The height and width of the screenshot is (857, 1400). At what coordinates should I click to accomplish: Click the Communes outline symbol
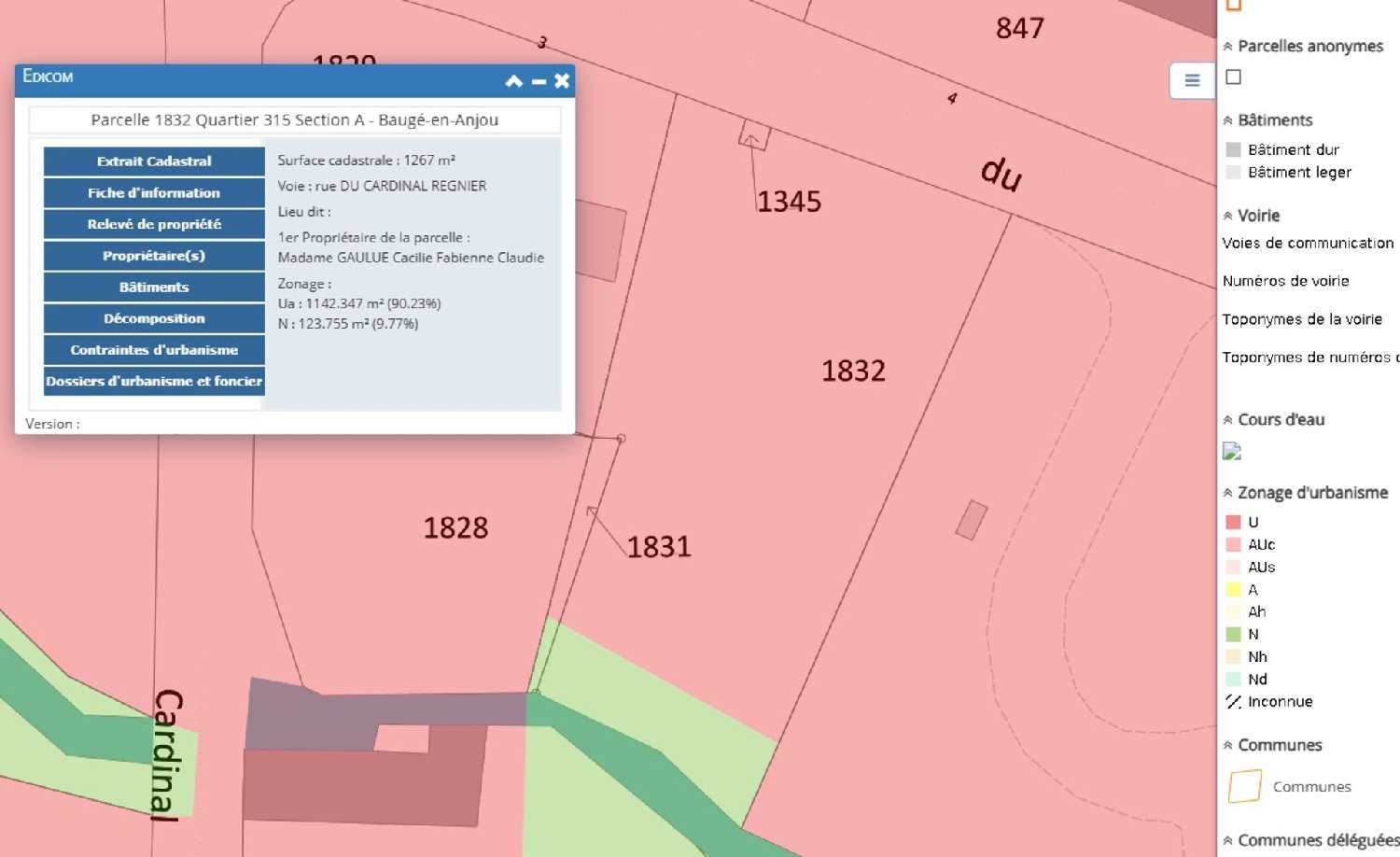click(x=1245, y=786)
